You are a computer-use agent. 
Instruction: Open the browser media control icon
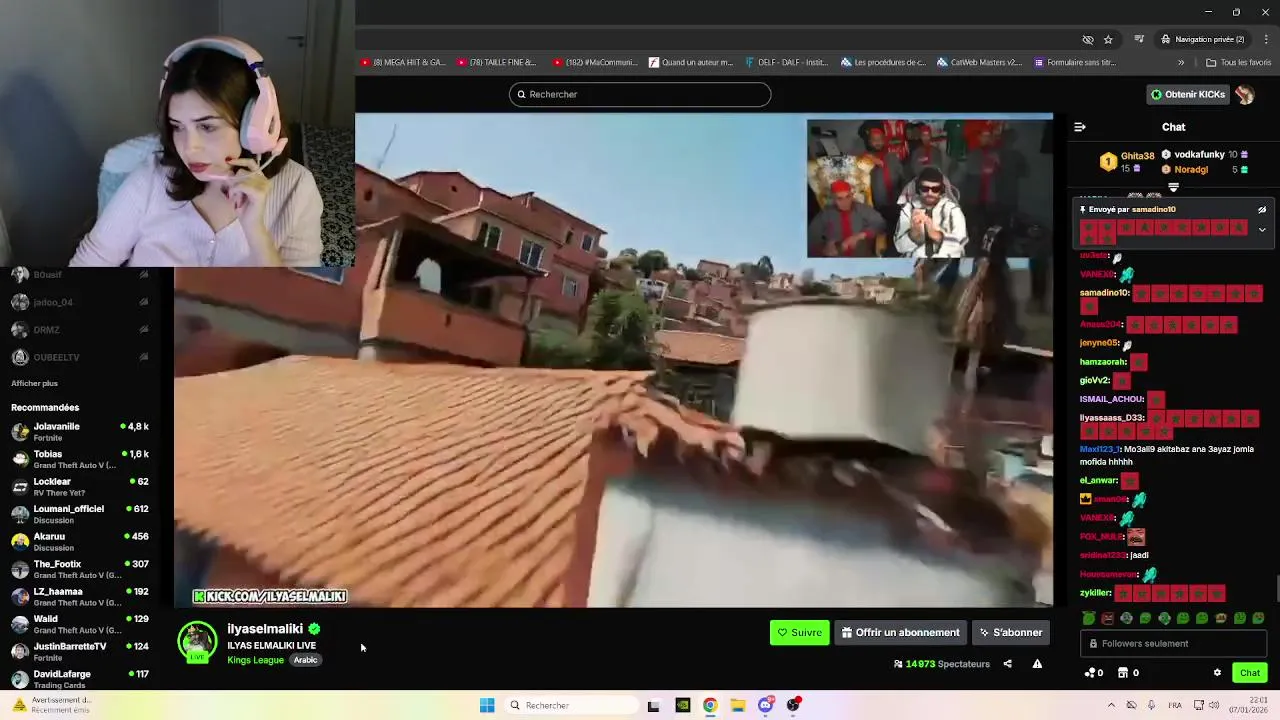[1139, 39]
